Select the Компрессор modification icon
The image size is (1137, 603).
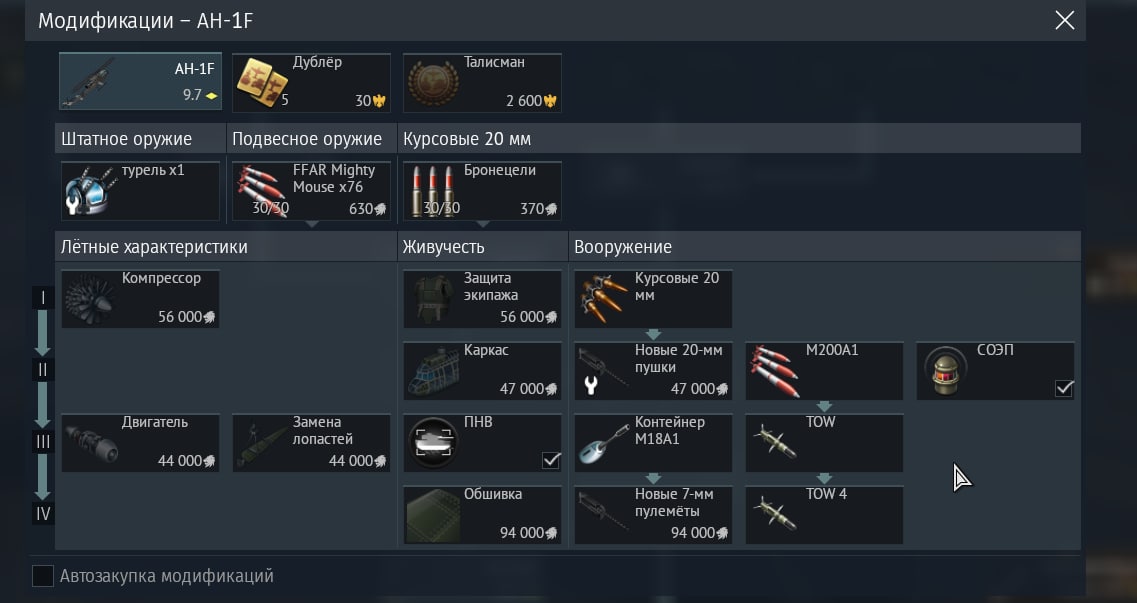[x=89, y=299]
